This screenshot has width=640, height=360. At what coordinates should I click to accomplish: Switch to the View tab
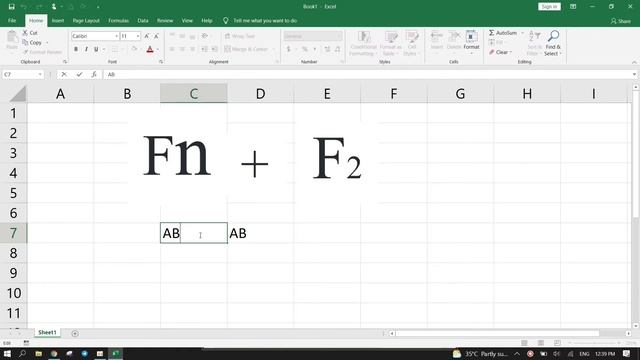coord(187,20)
